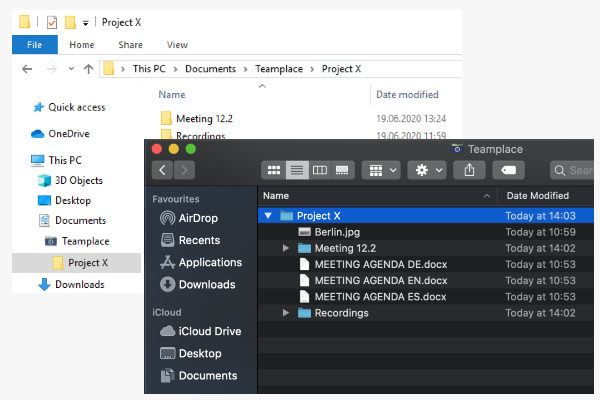Switch Finder to gallery view
Image resolution: width=600 pixels, height=400 pixels.
point(342,170)
